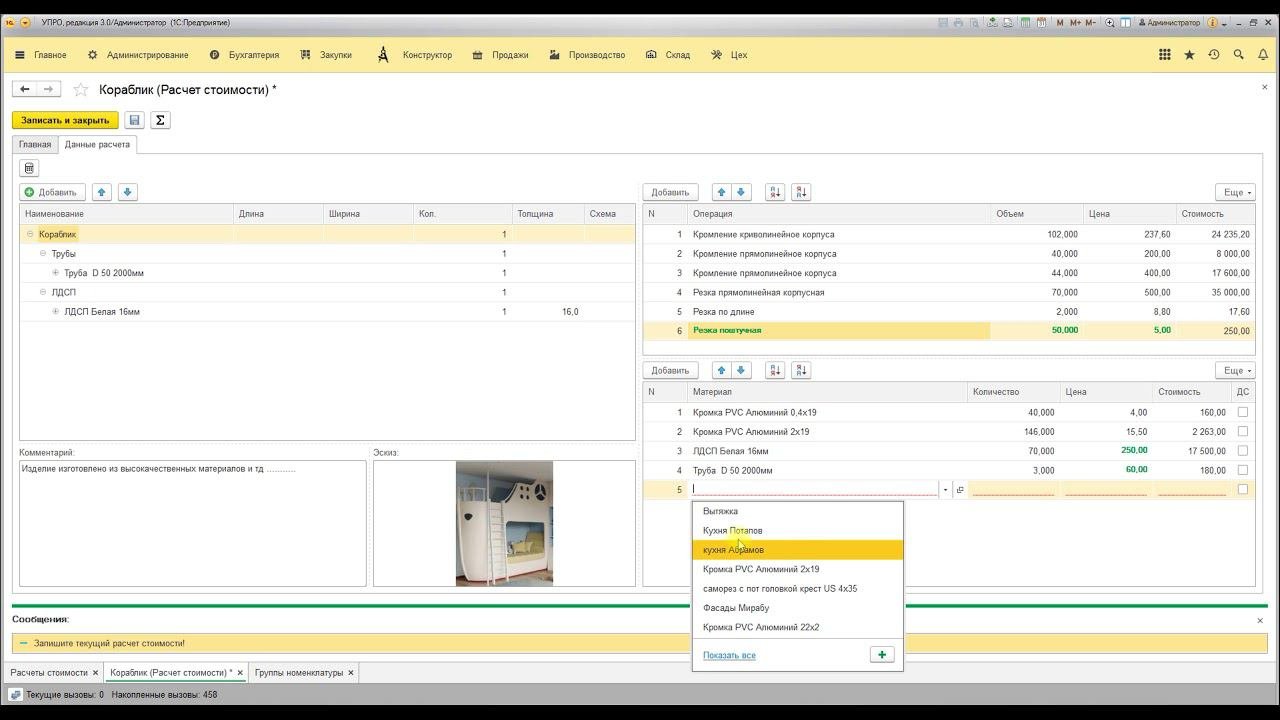
Task: Toggle ДС checkbox for ЛДСП Белая 16мм row
Action: coord(1242,451)
